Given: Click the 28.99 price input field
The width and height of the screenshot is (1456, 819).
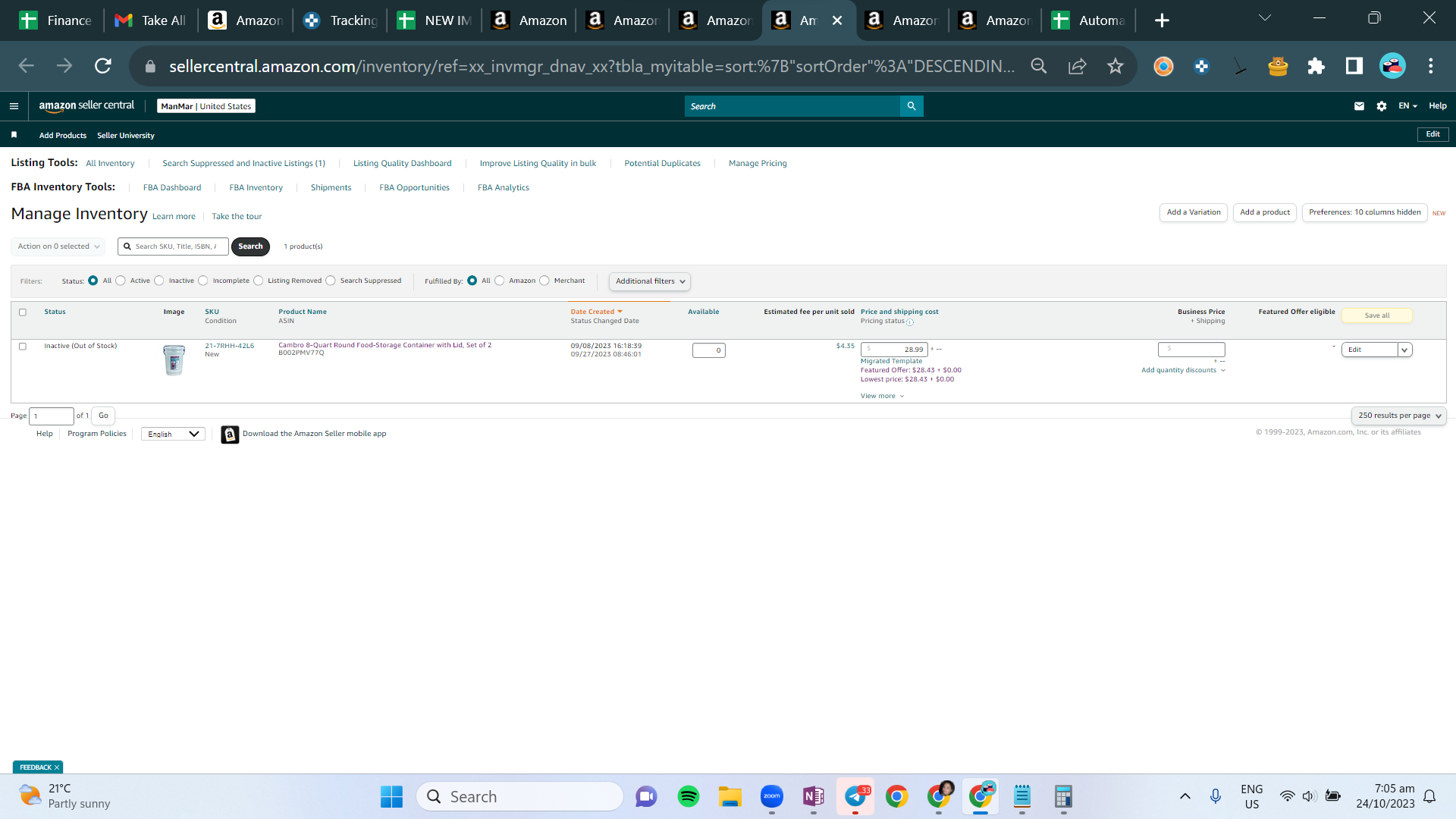Looking at the screenshot, I should 894,350.
